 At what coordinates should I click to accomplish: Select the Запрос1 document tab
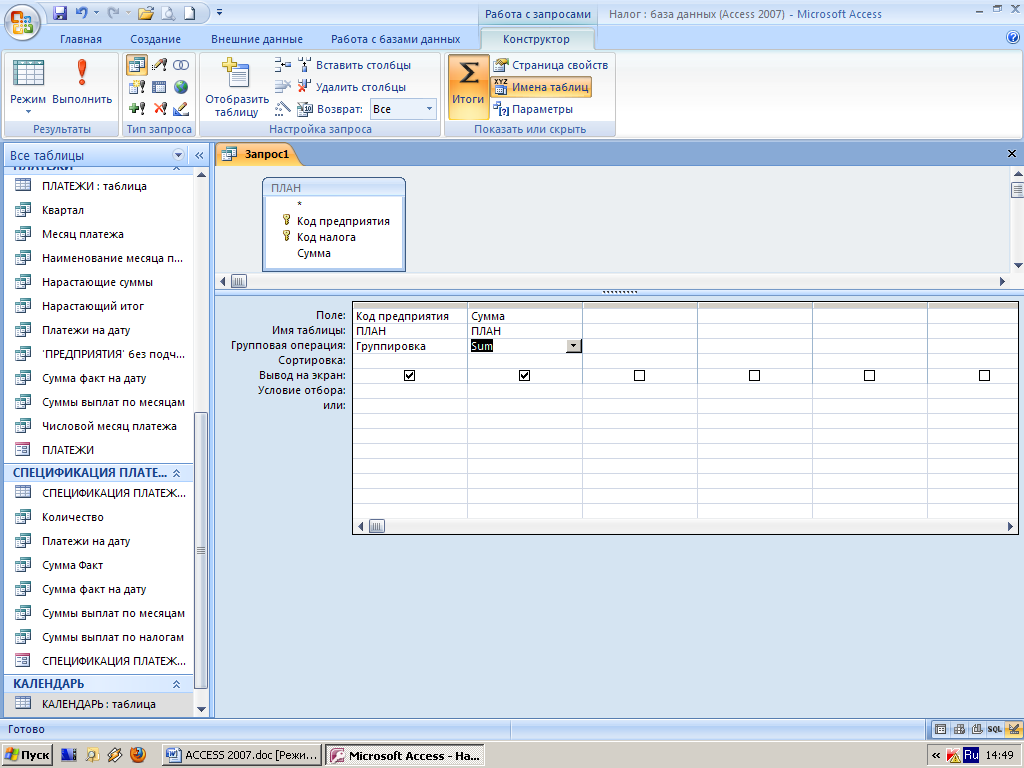click(259, 154)
